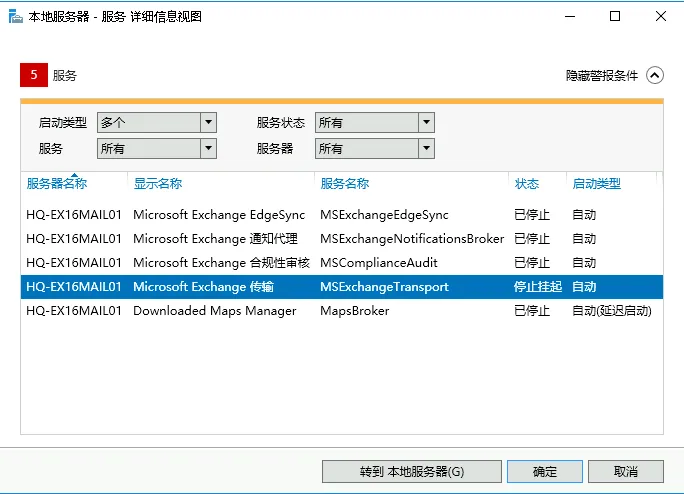Collapse alert criteria with the chevron-up icon

pyautogui.click(x=655, y=75)
